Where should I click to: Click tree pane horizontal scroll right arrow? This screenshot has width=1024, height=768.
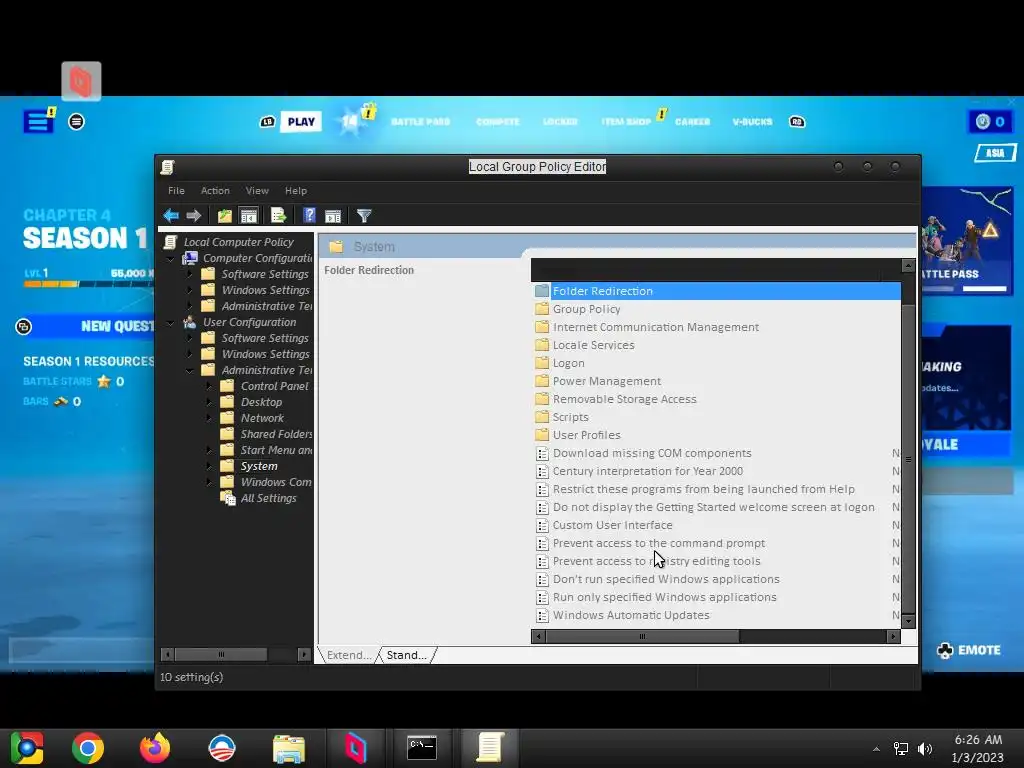tap(304, 654)
